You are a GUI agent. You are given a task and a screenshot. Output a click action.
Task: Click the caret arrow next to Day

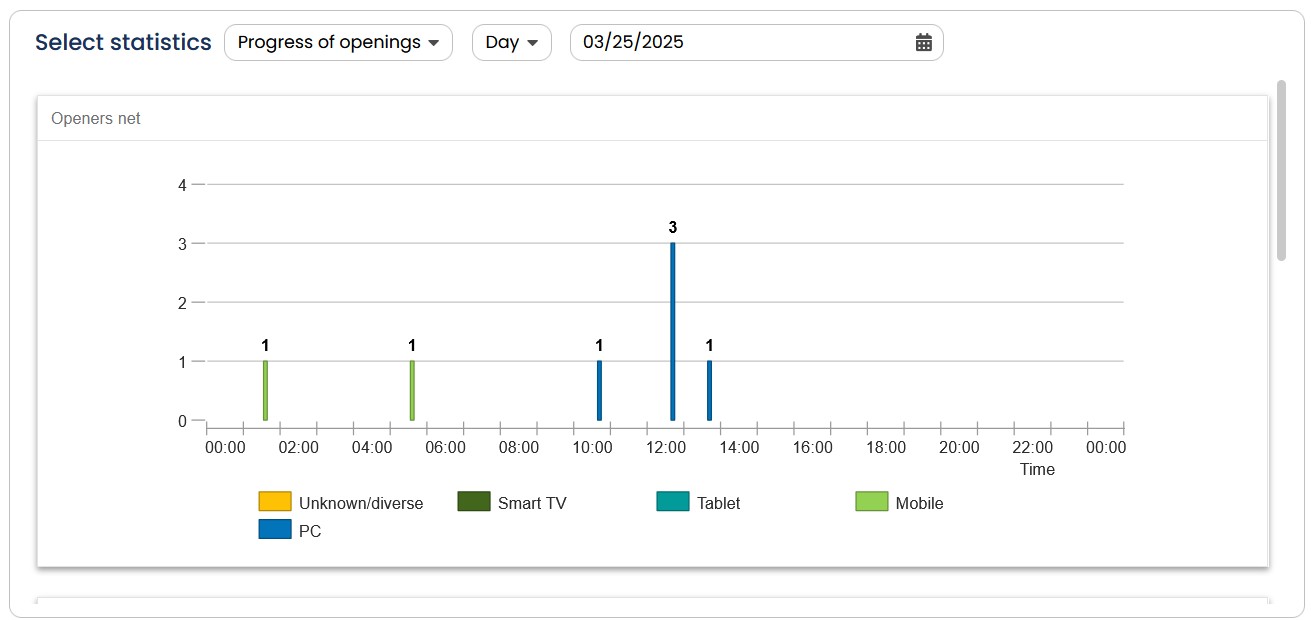pos(533,43)
